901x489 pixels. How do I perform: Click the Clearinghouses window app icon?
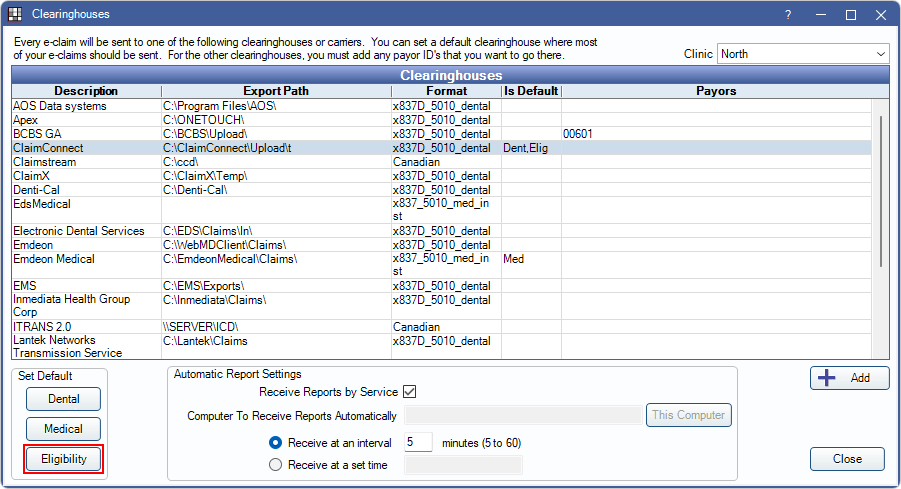(15, 14)
